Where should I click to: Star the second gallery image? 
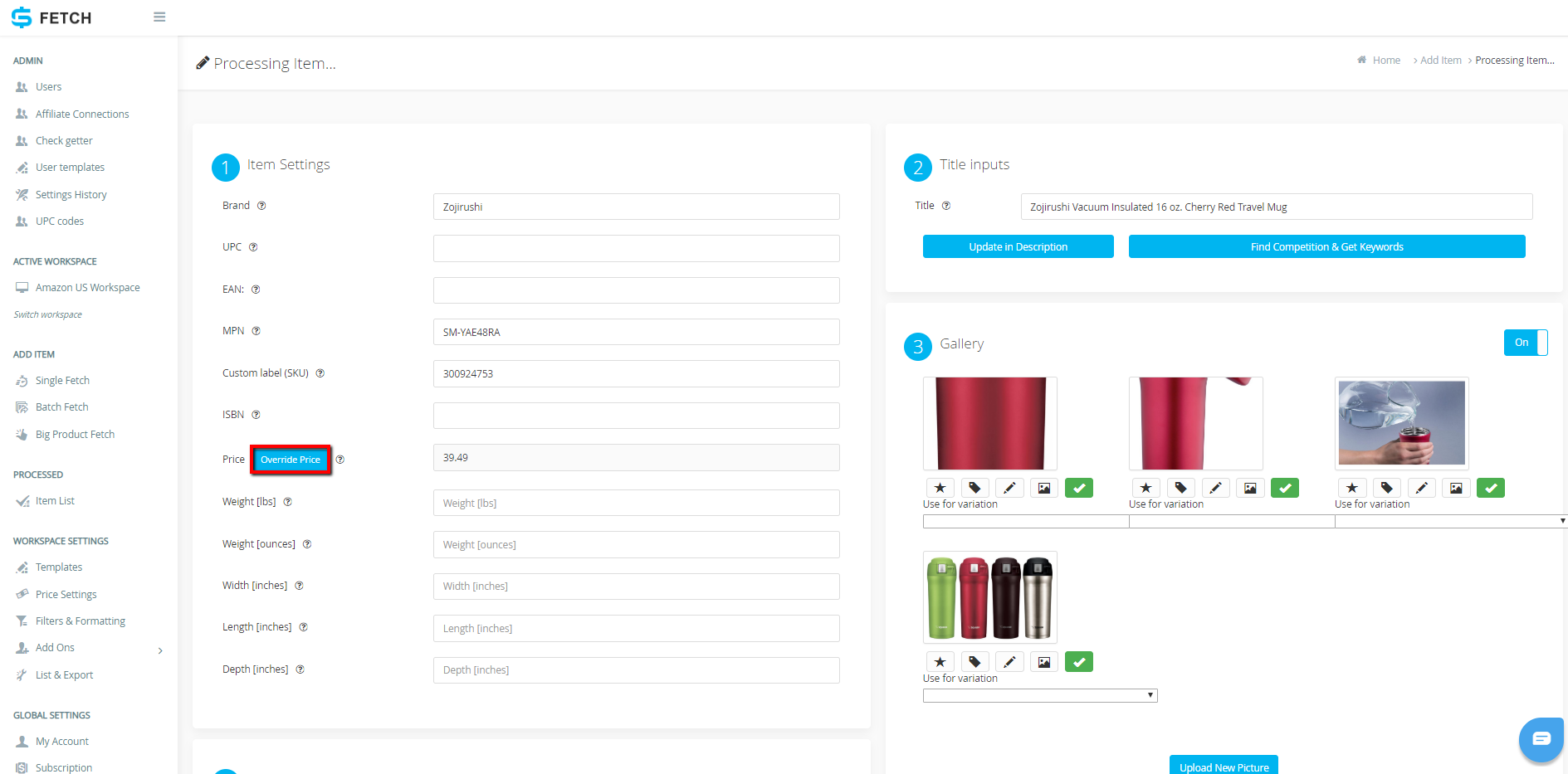1145,488
